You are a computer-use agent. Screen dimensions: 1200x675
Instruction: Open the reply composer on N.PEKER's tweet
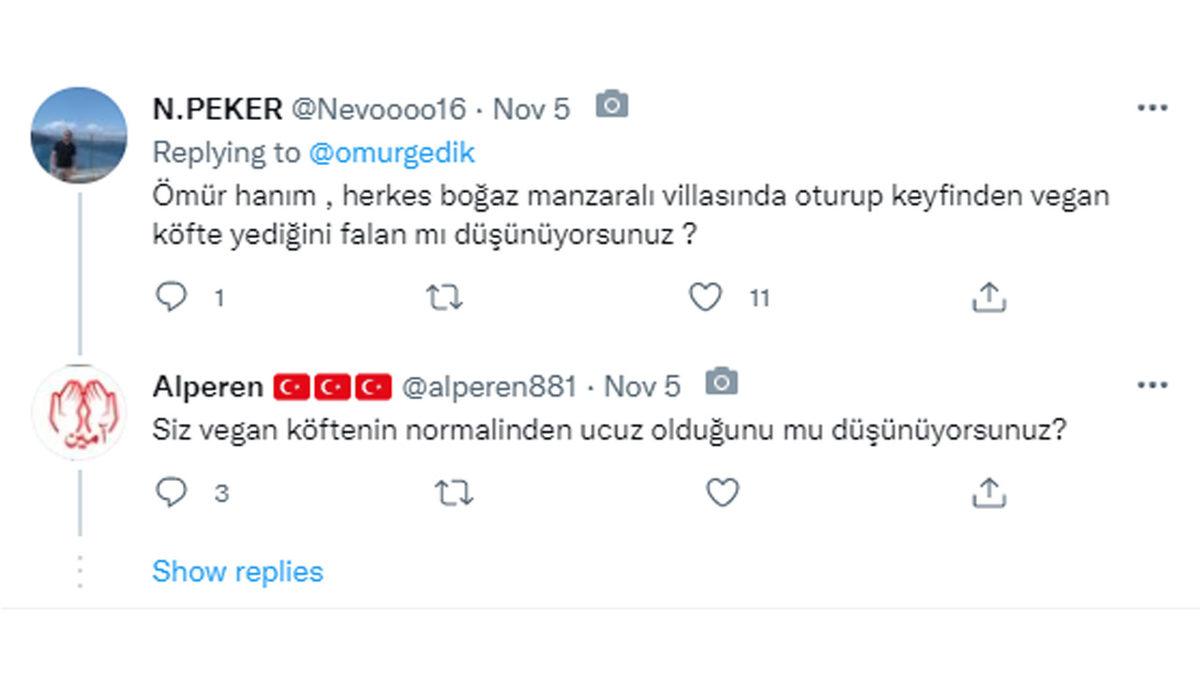172,296
